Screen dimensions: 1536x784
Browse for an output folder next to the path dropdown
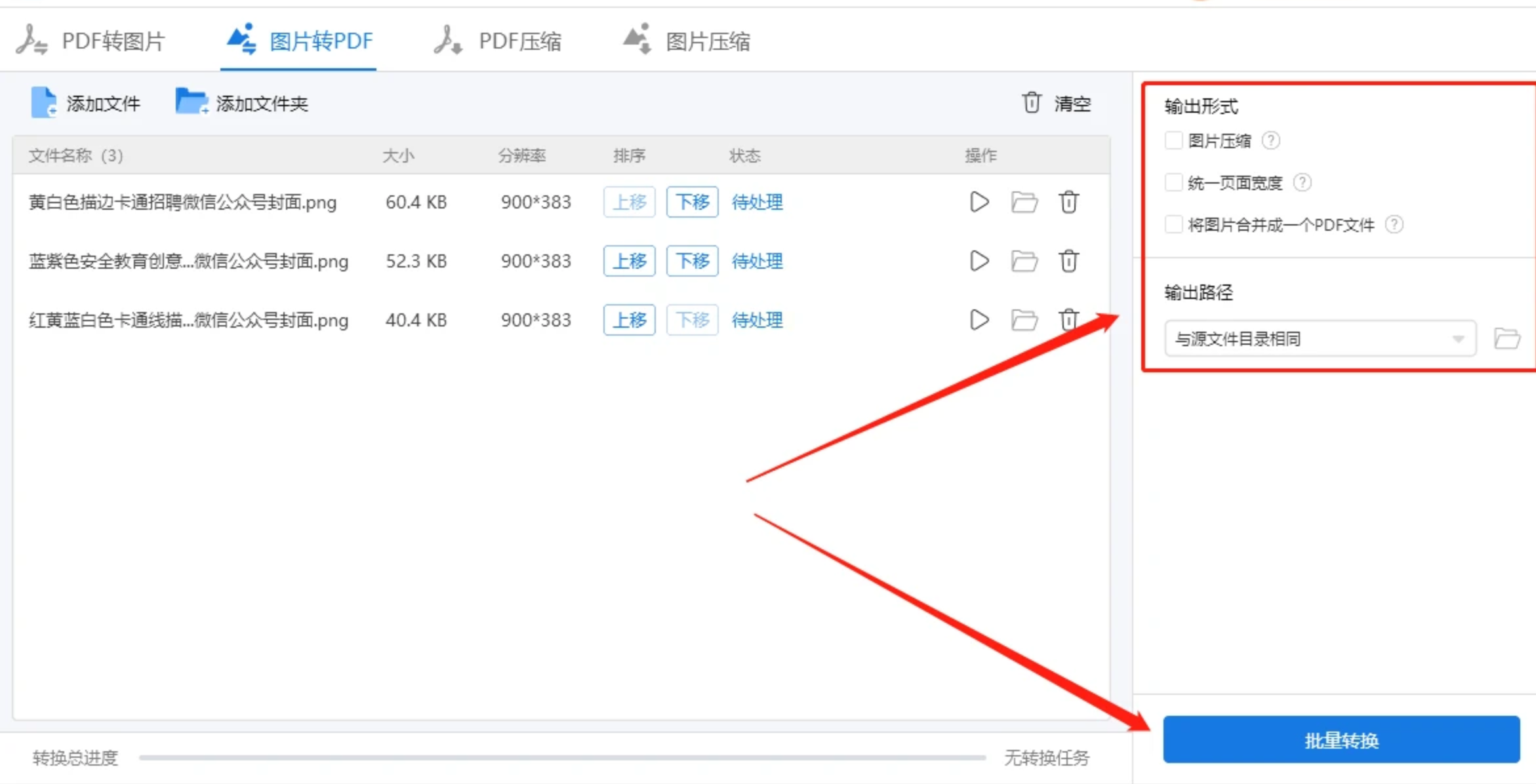(x=1506, y=338)
